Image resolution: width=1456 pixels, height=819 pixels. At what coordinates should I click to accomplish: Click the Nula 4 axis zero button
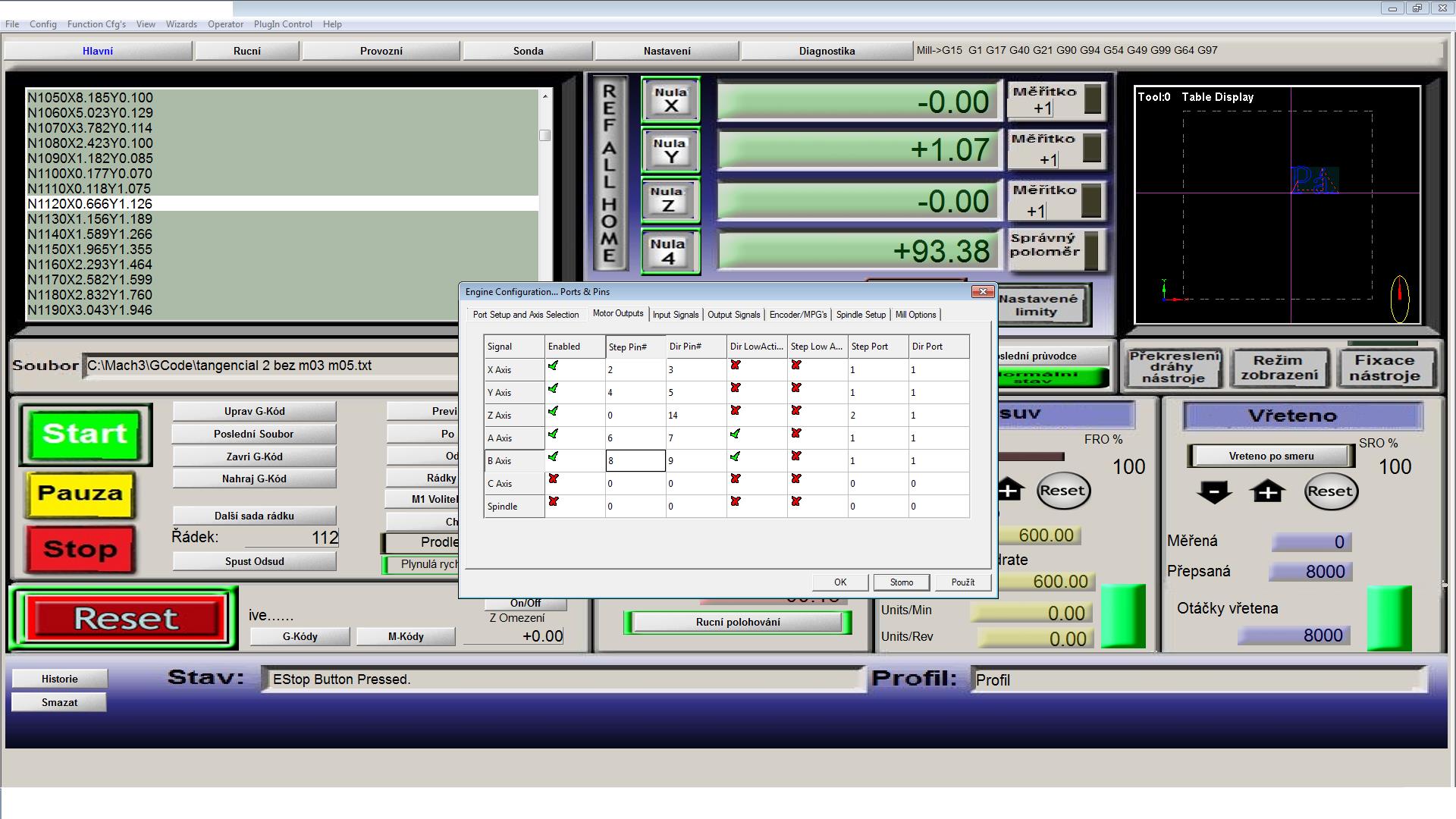670,252
